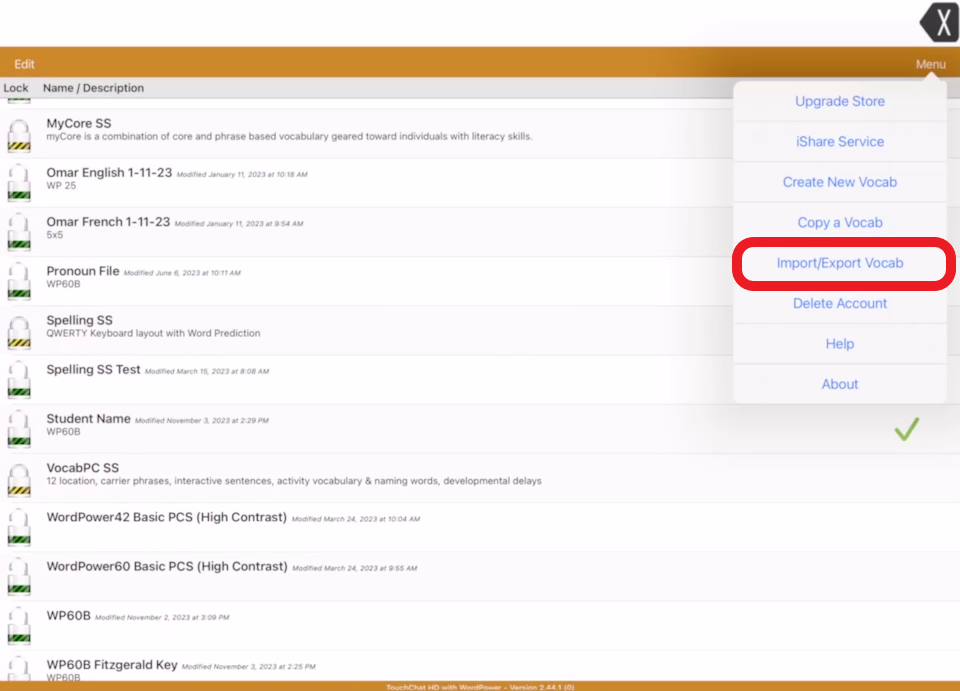
Task: Open Import/Export Vocab
Action: 839,263
